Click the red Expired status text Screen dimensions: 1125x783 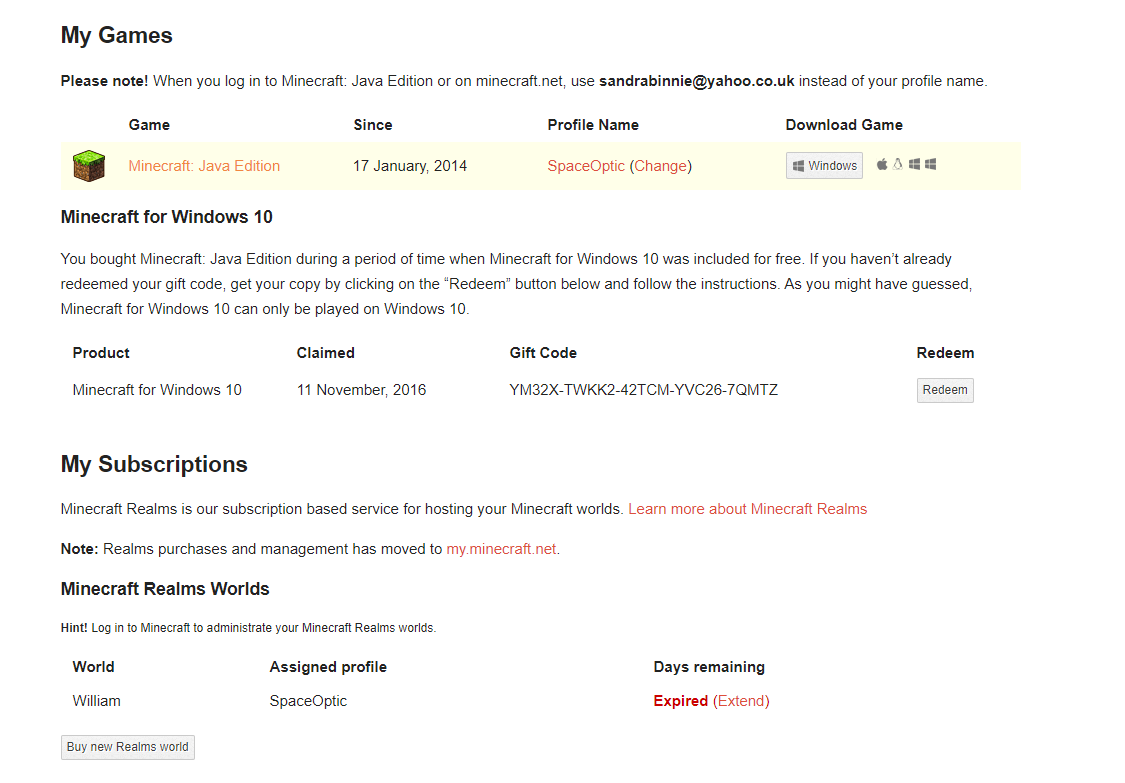pyautogui.click(x=681, y=701)
